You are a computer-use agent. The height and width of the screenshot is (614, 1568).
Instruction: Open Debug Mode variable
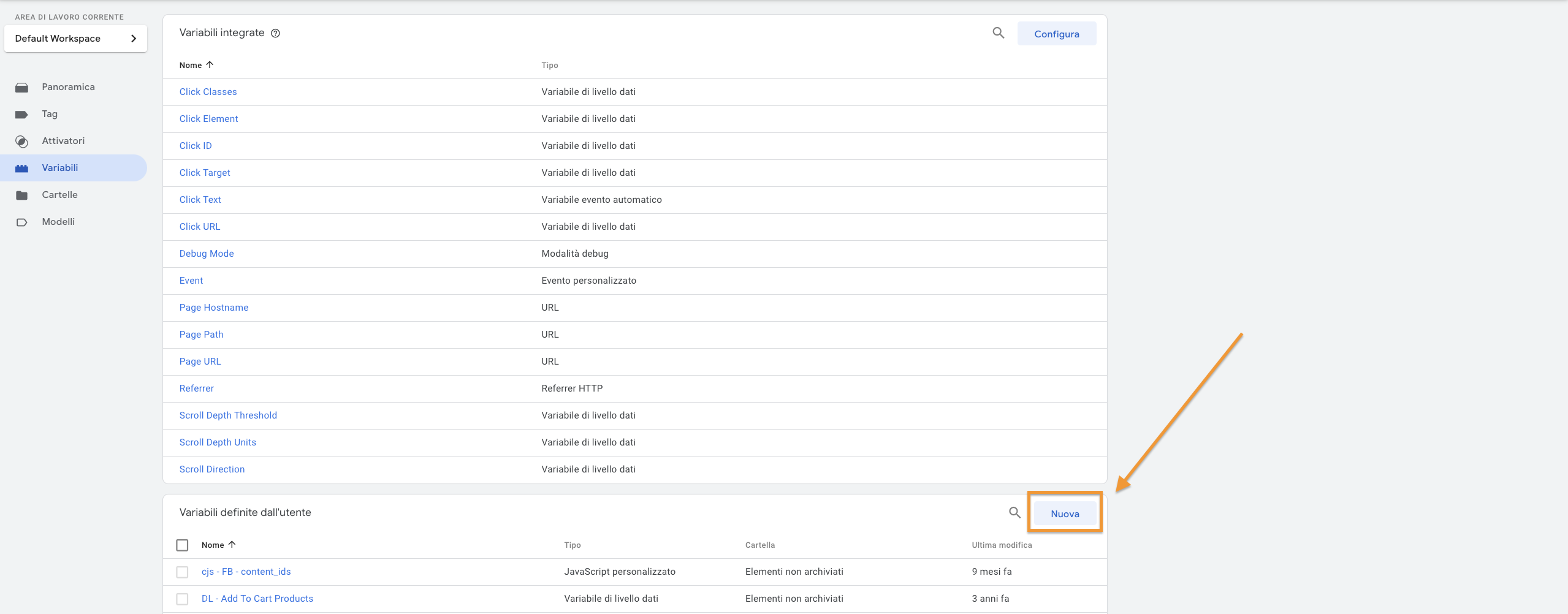click(207, 254)
